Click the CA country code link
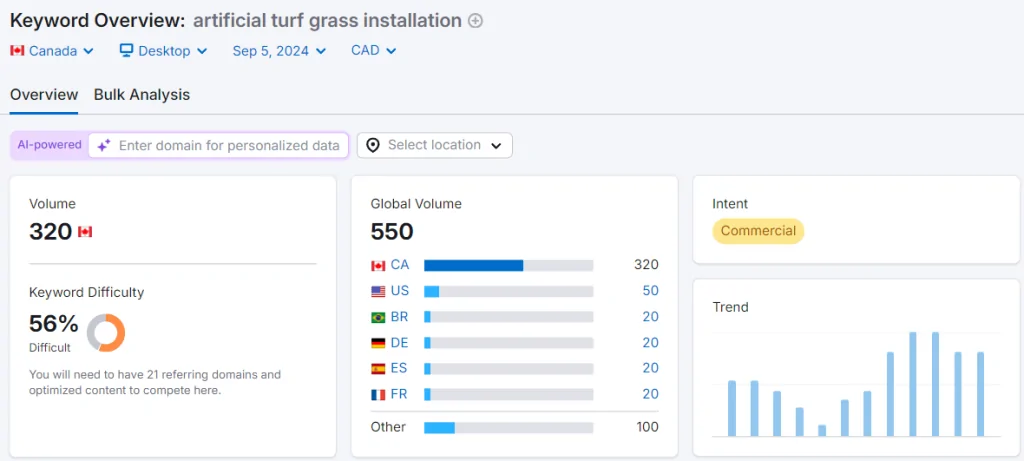This screenshot has height=461, width=1024. point(400,265)
